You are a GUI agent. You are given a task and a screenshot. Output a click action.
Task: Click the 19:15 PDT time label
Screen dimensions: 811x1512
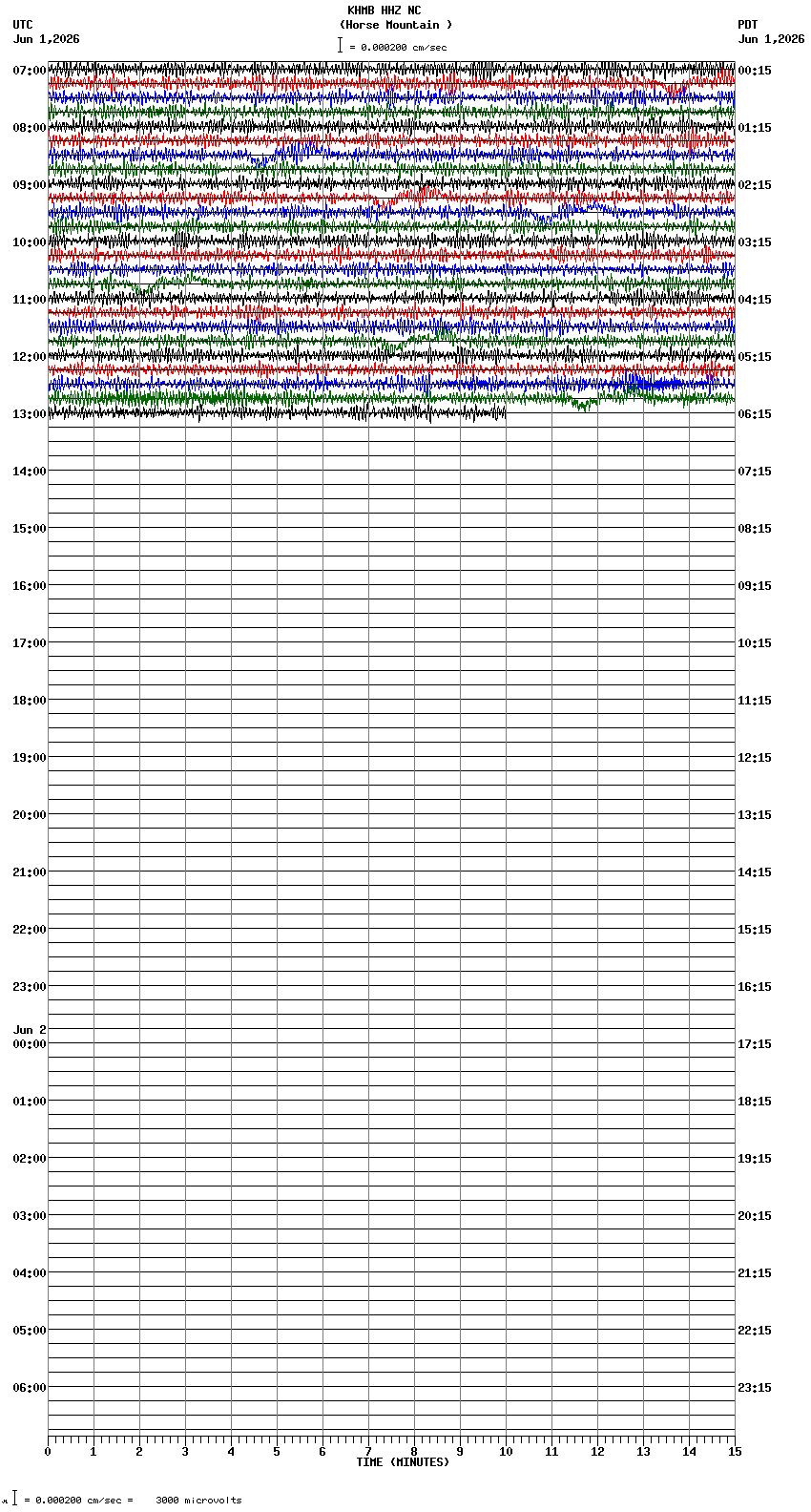tap(755, 1159)
